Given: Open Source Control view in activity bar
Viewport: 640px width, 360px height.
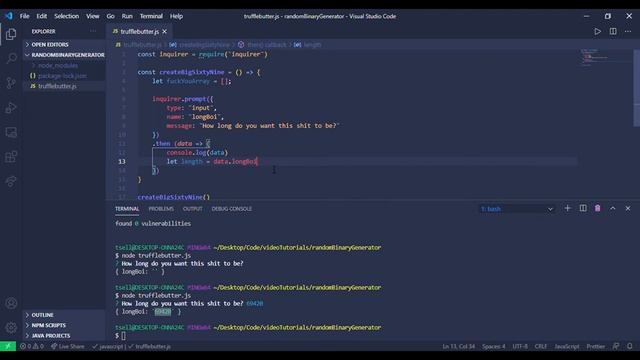Looking at the screenshot, I should click(x=11, y=83).
